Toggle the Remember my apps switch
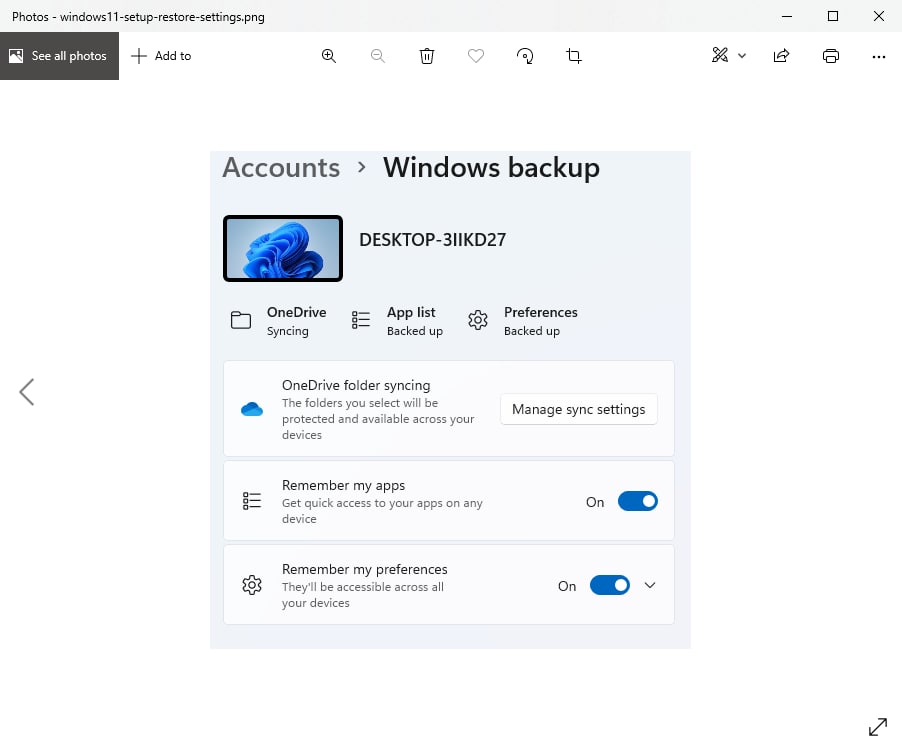 click(637, 501)
